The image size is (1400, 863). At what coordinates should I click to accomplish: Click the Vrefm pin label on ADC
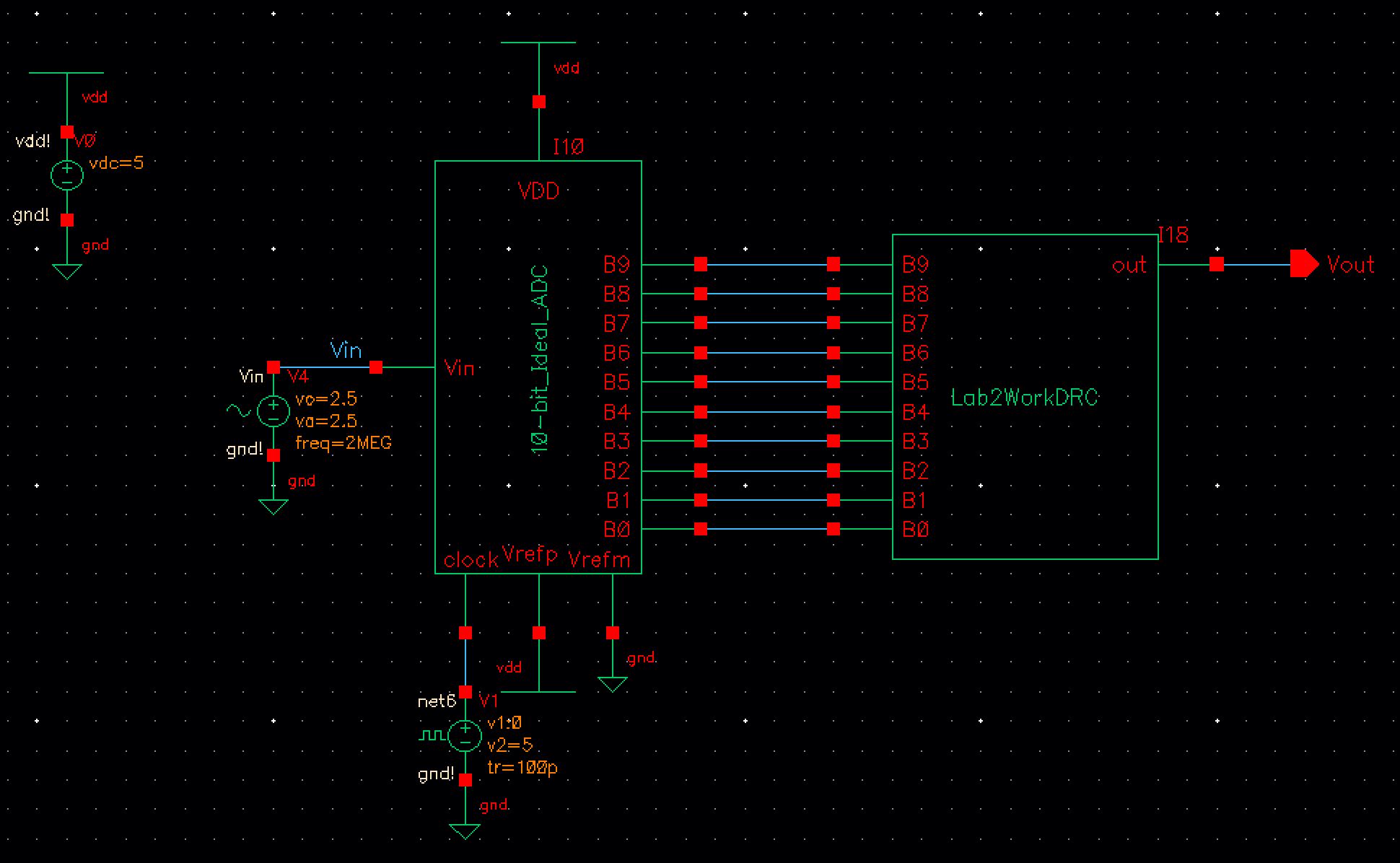(599, 560)
